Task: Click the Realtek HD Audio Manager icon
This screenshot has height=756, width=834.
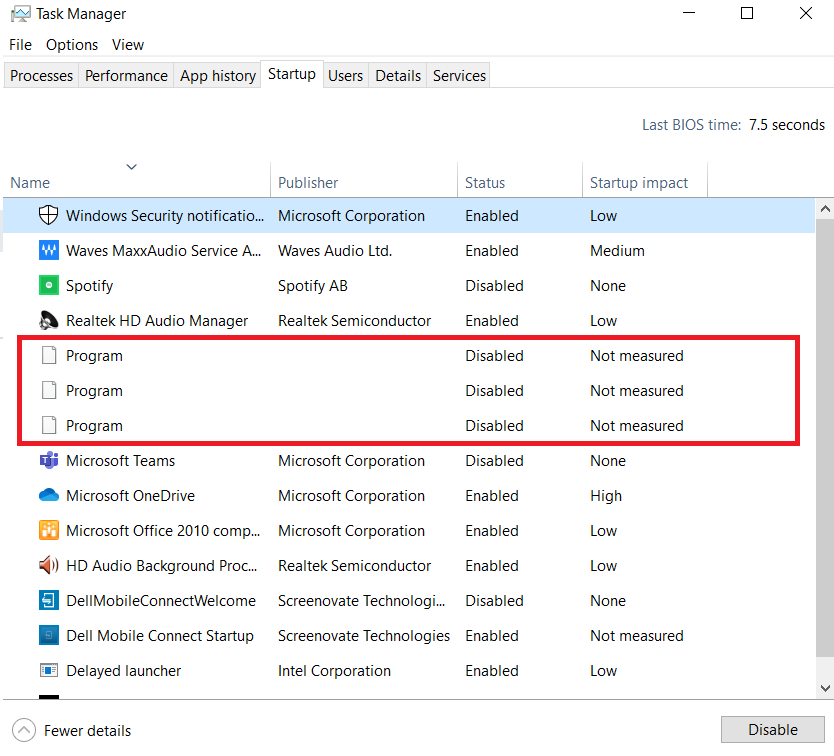Action: pos(48,320)
